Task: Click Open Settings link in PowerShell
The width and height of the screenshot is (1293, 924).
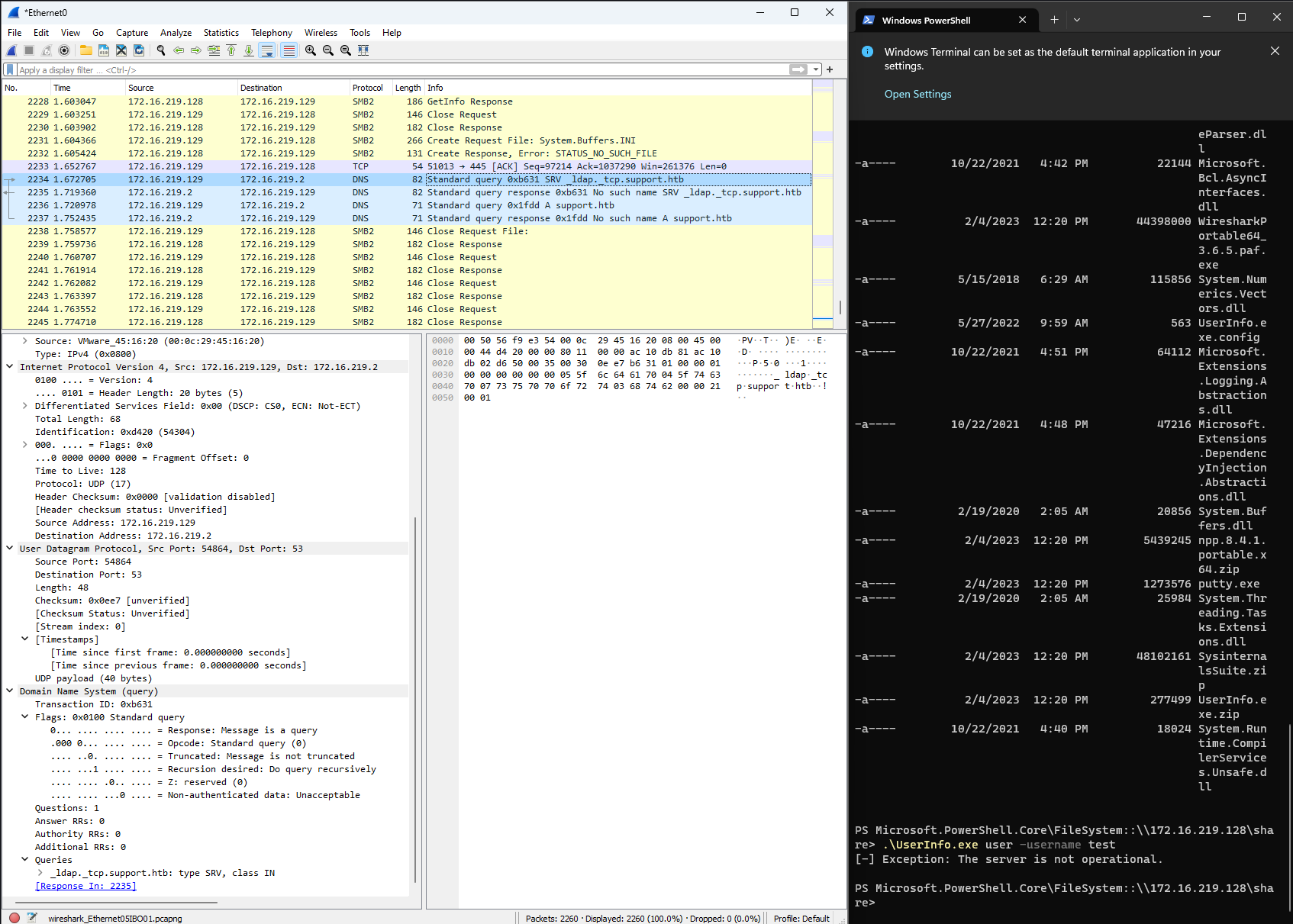Action: point(917,94)
